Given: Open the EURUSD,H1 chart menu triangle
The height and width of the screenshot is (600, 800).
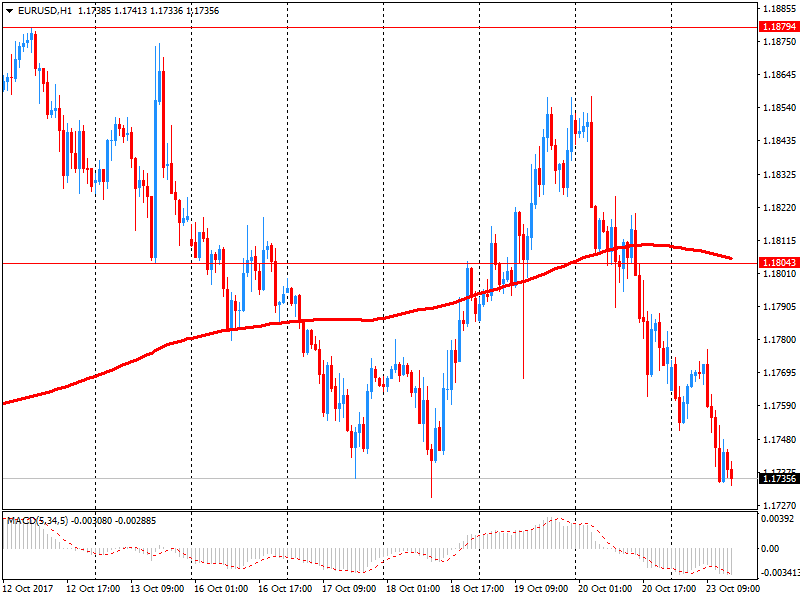Looking at the screenshot, I should click(x=9, y=11).
